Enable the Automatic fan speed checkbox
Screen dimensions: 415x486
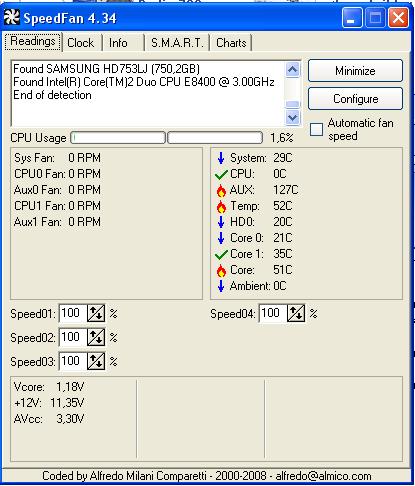tap(316, 129)
